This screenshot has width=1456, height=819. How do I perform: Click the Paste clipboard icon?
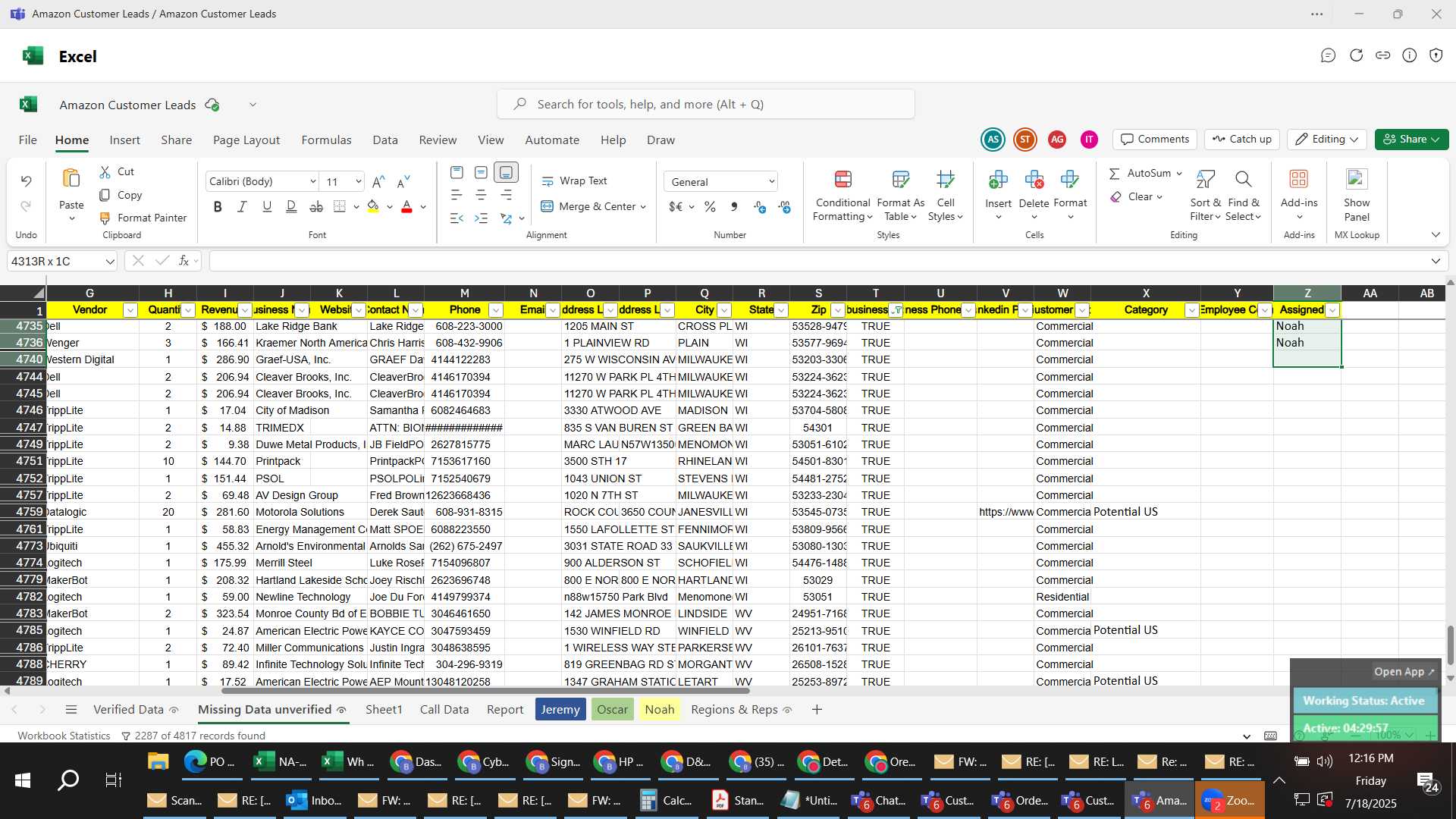coord(71,179)
